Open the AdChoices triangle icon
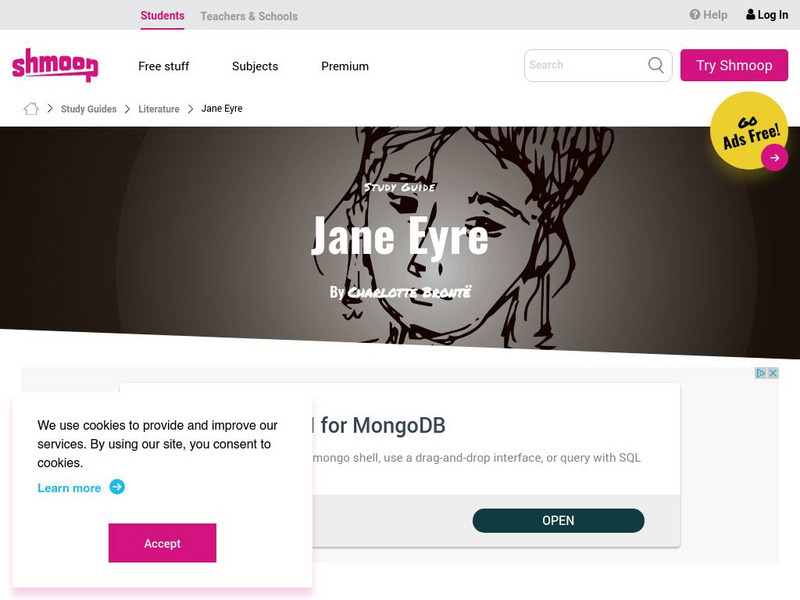 click(760, 373)
